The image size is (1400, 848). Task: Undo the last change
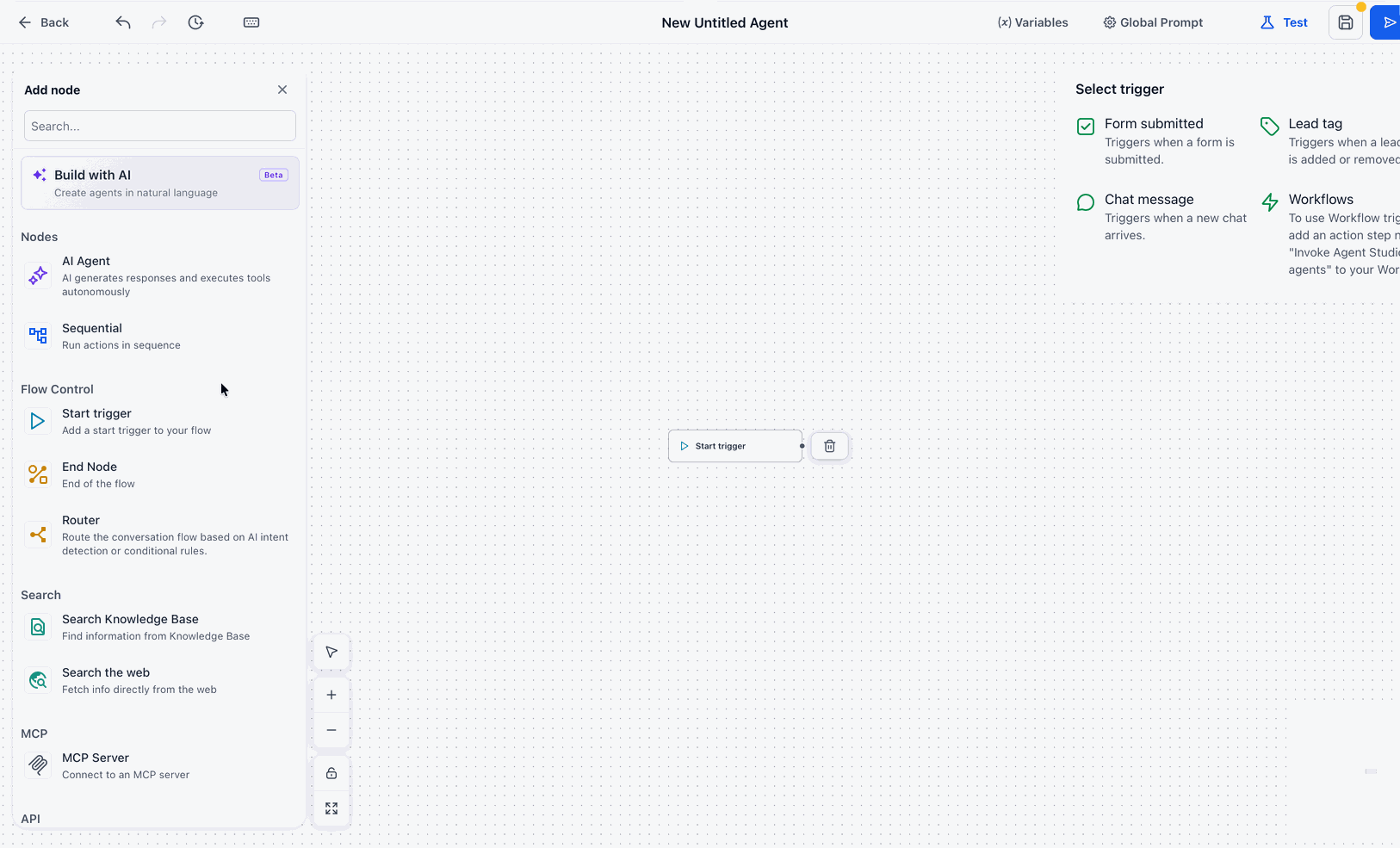tap(123, 22)
